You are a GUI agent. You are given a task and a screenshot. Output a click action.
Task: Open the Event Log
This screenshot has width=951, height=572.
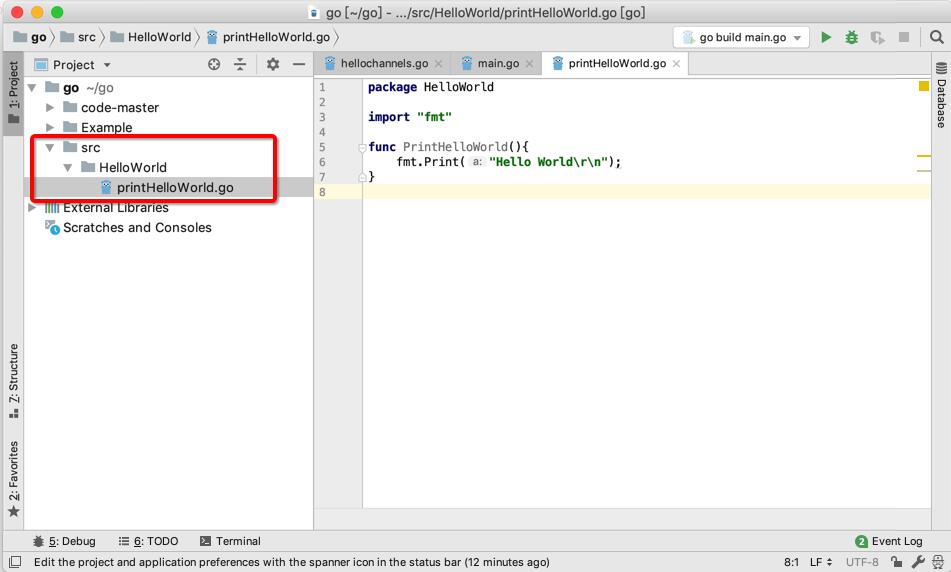889,541
